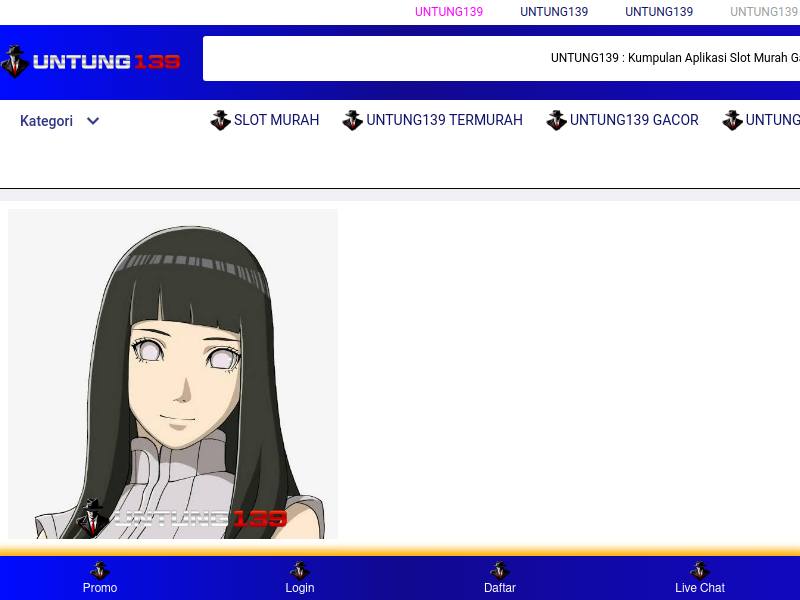Open the Login button label
800x600 pixels.
[300, 588]
